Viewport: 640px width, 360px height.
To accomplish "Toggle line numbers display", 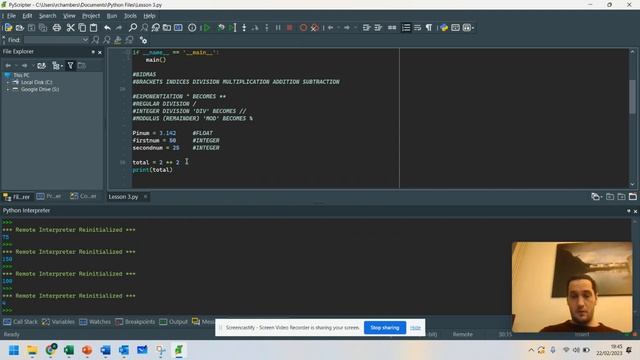I will [x=406, y=28].
